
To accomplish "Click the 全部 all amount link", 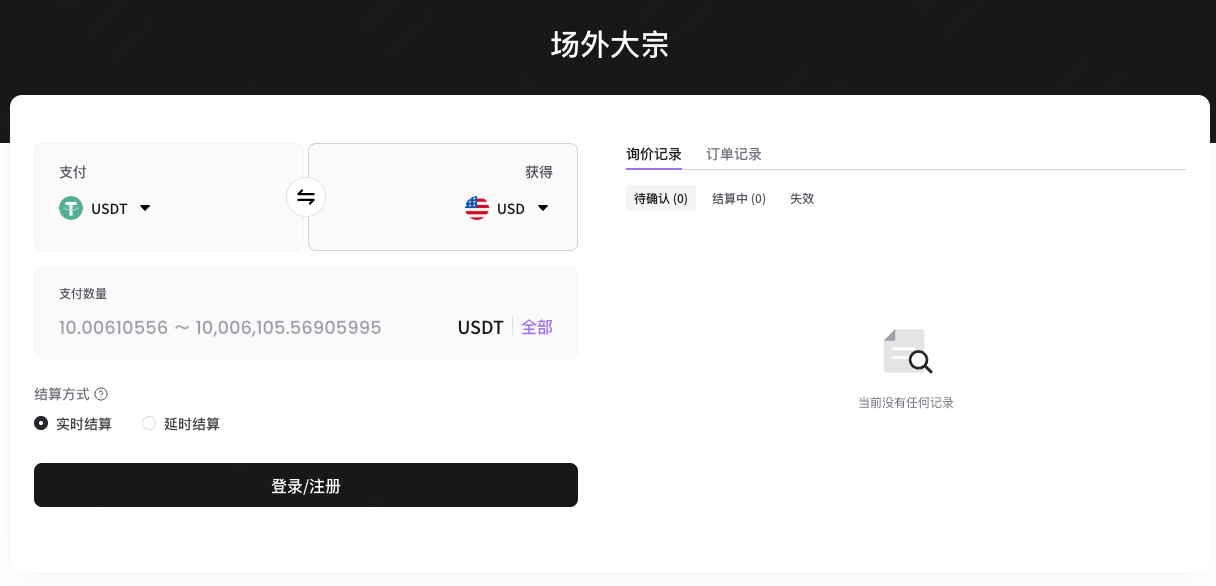I will [537, 327].
